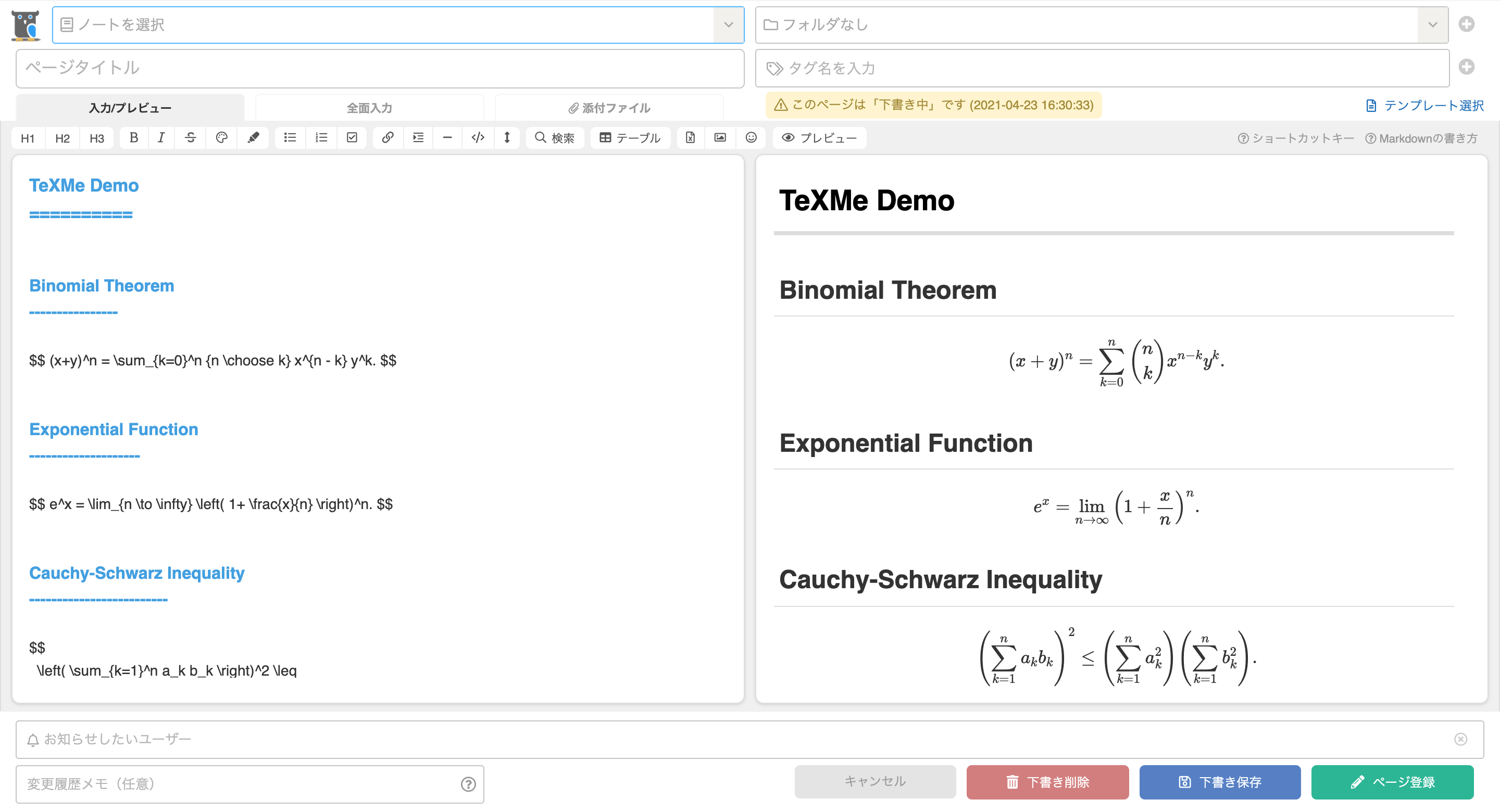
Task: Open the フォルダなし folder dropdown
Action: pyautogui.click(x=1432, y=24)
